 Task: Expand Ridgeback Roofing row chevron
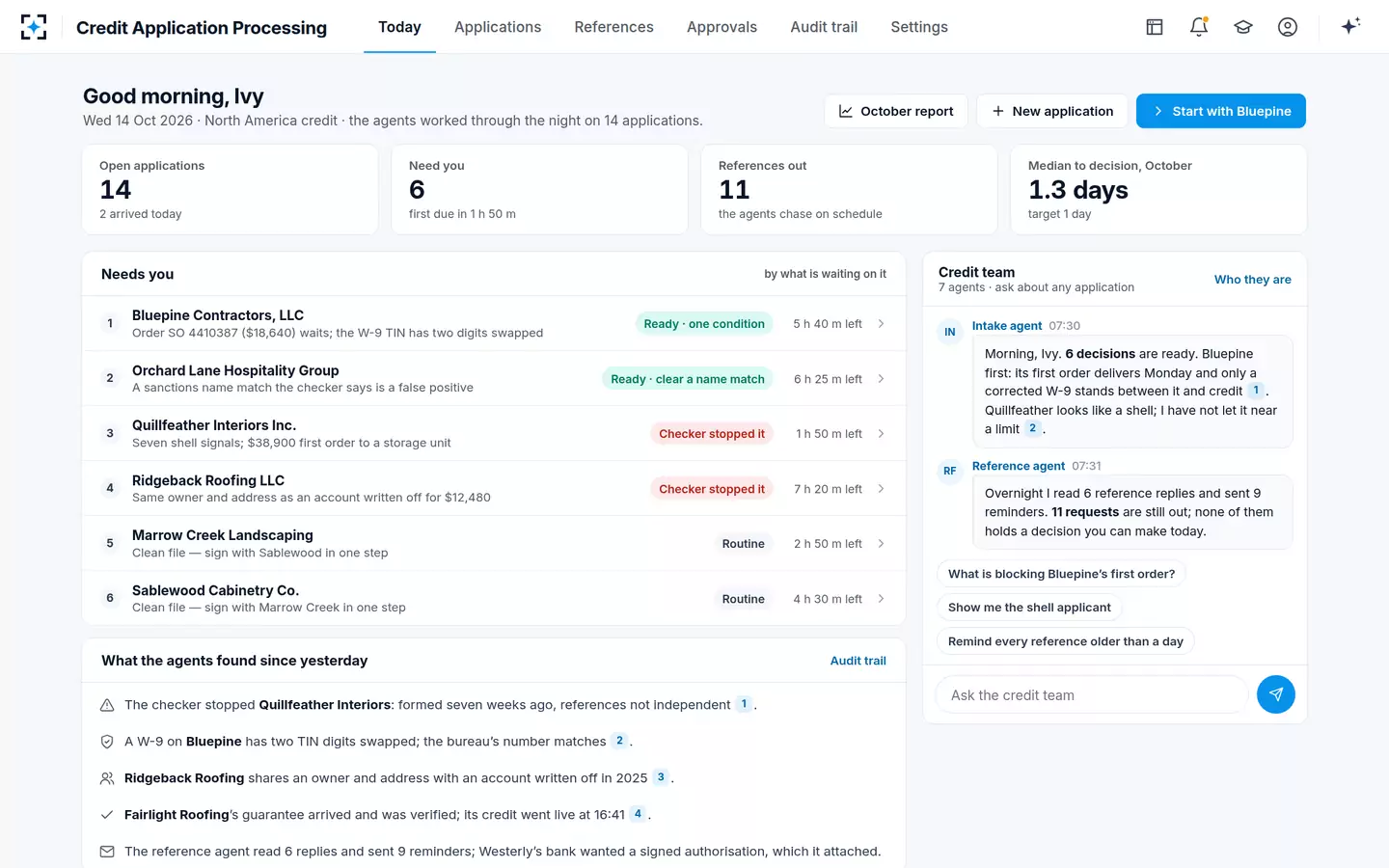tap(881, 489)
